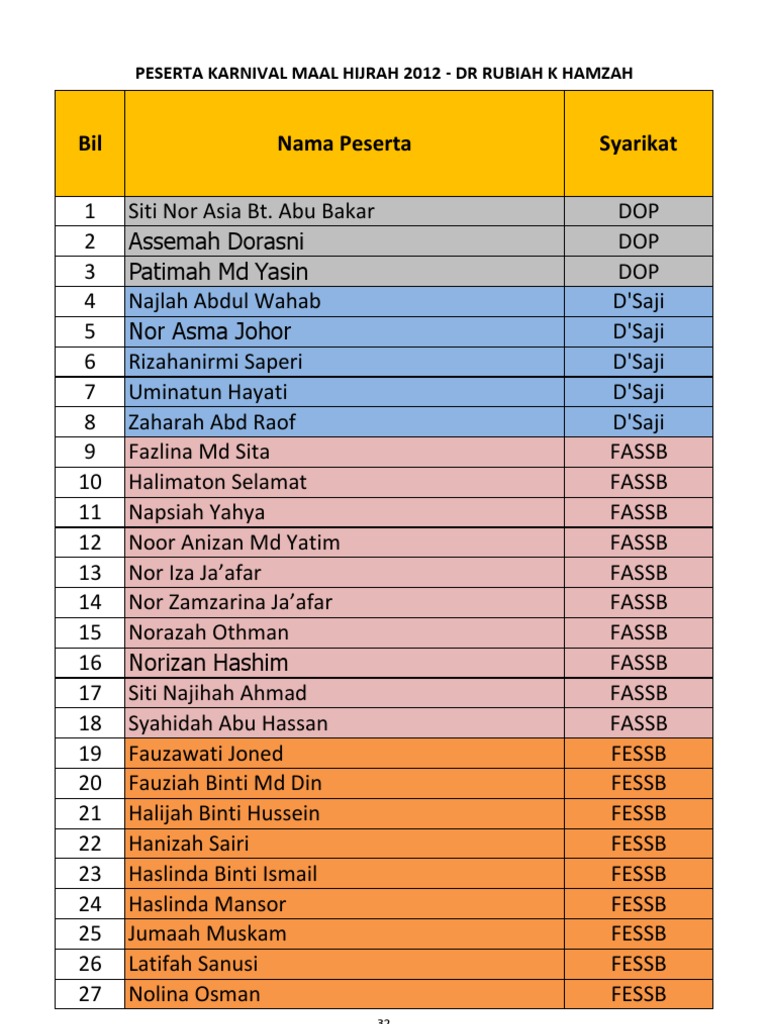Click the Bil column header
This screenshot has height=1024, width=768.
point(90,143)
